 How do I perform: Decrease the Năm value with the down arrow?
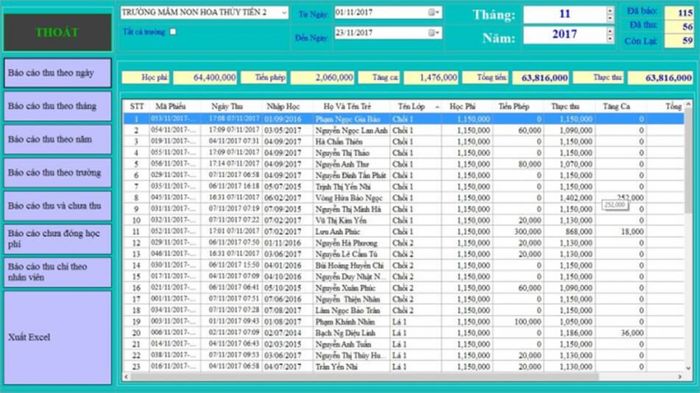[610, 39]
